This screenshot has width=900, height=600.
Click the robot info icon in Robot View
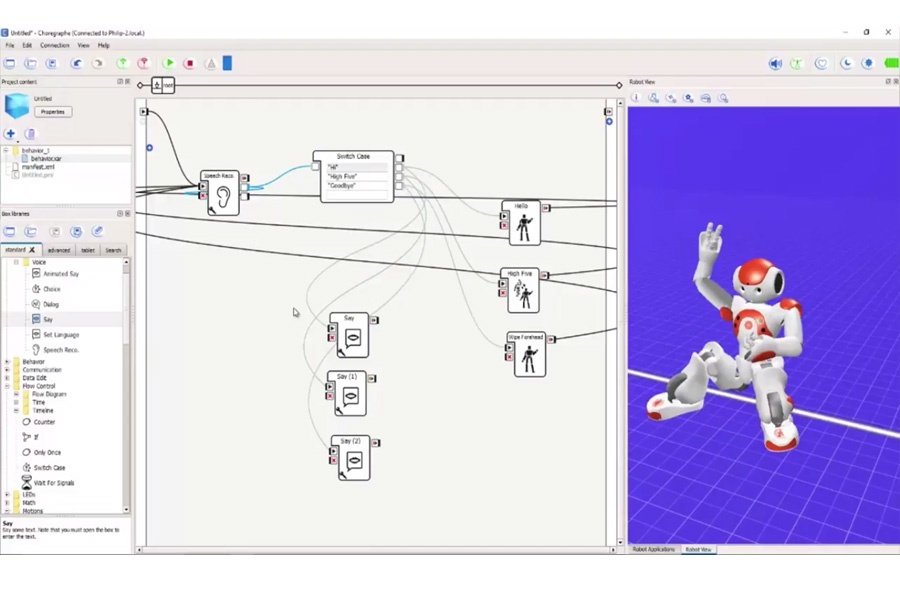tap(635, 98)
